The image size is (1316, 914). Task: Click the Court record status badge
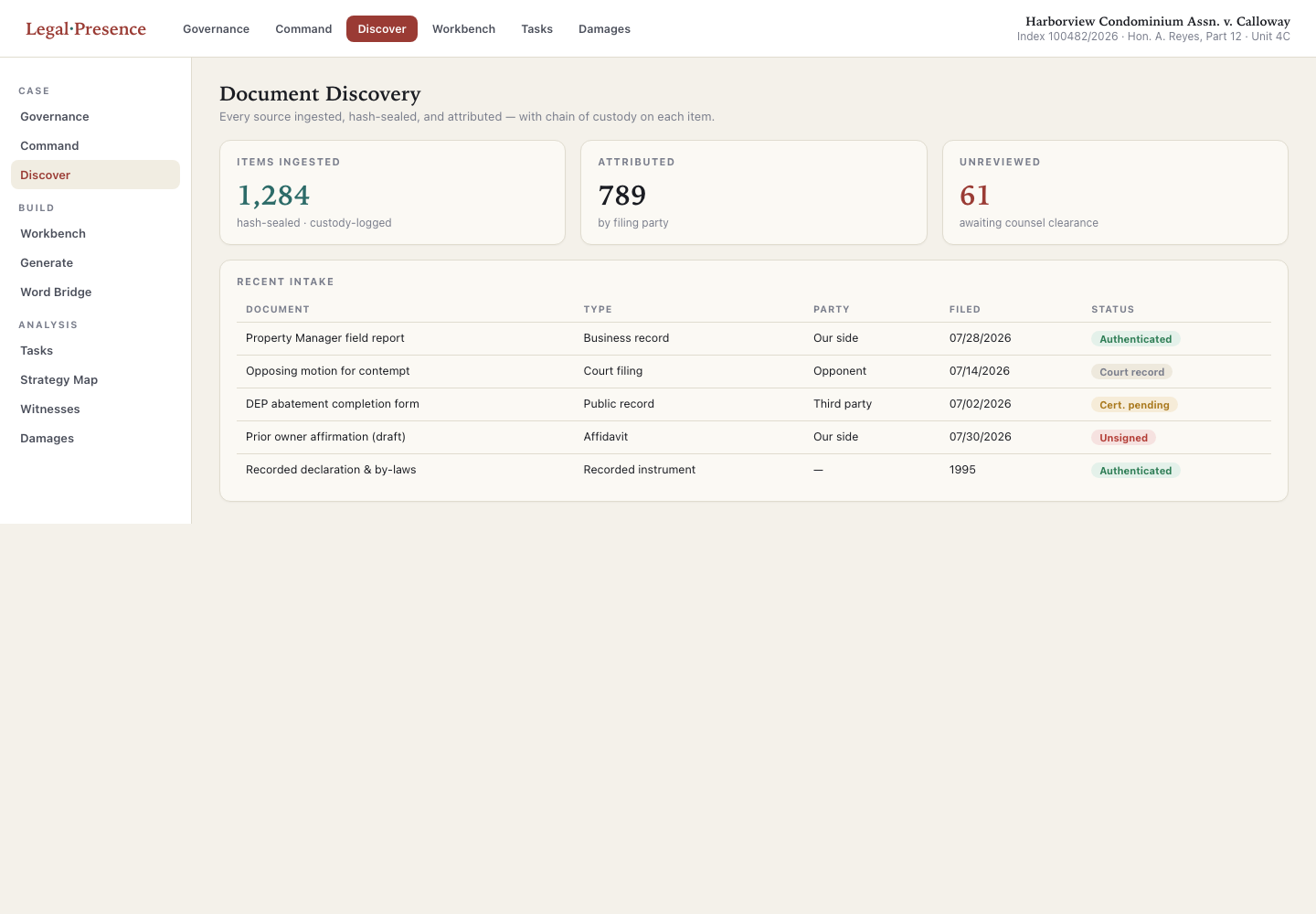click(x=1131, y=372)
